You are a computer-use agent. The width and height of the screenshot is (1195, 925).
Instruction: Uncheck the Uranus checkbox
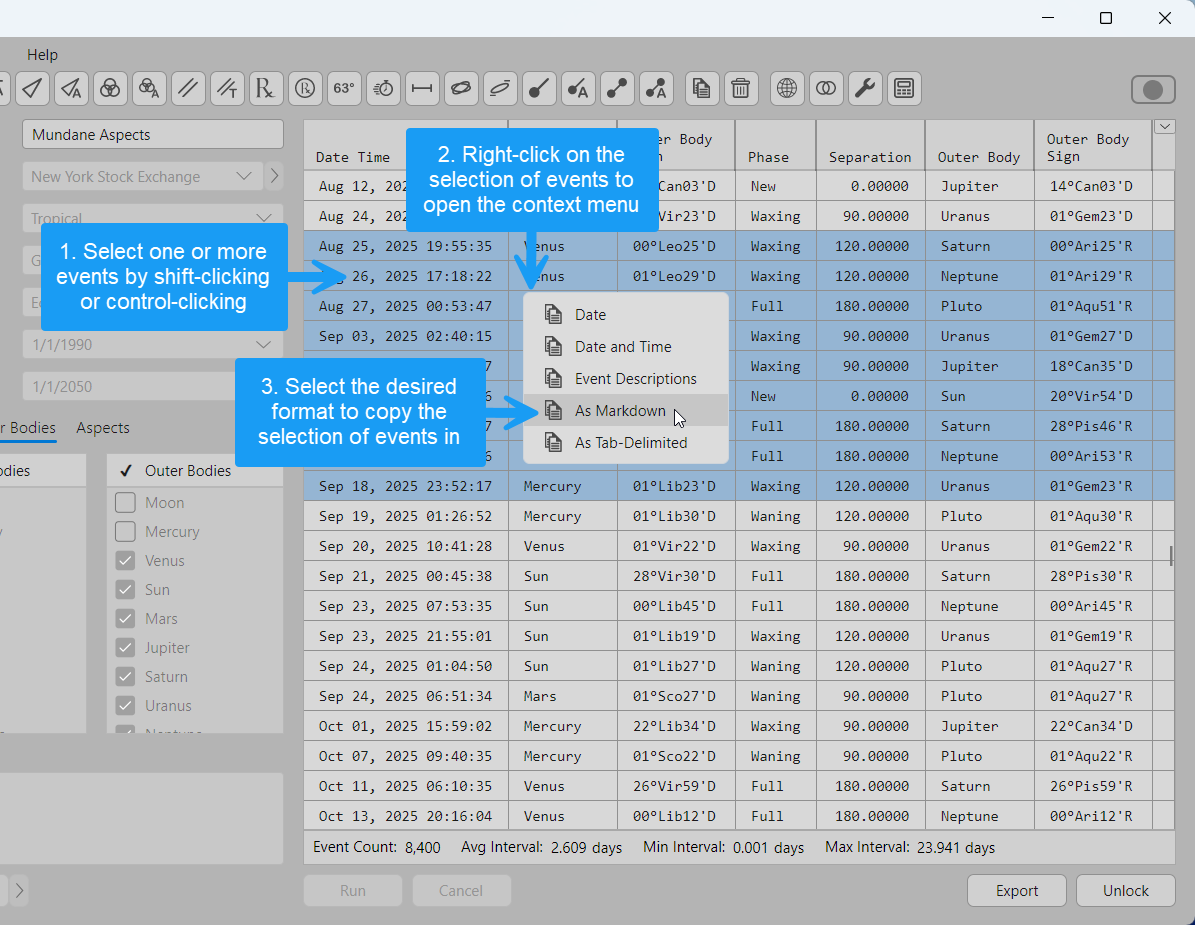(x=125, y=706)
